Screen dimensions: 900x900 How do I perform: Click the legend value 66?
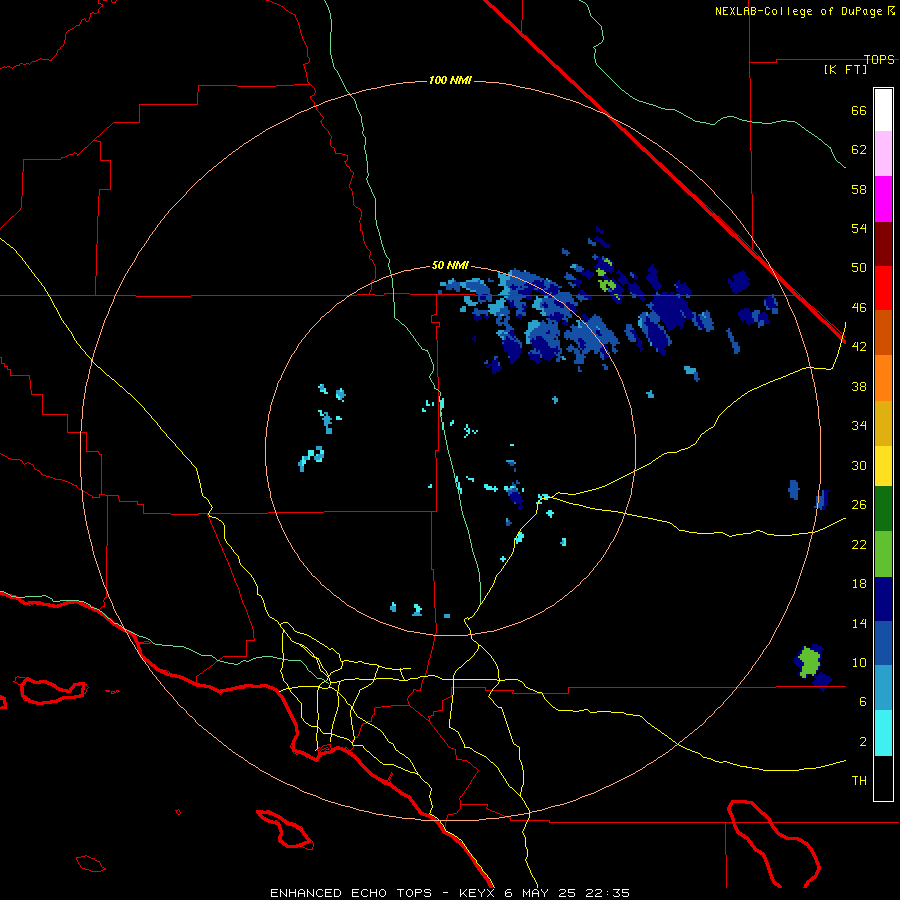859,110
